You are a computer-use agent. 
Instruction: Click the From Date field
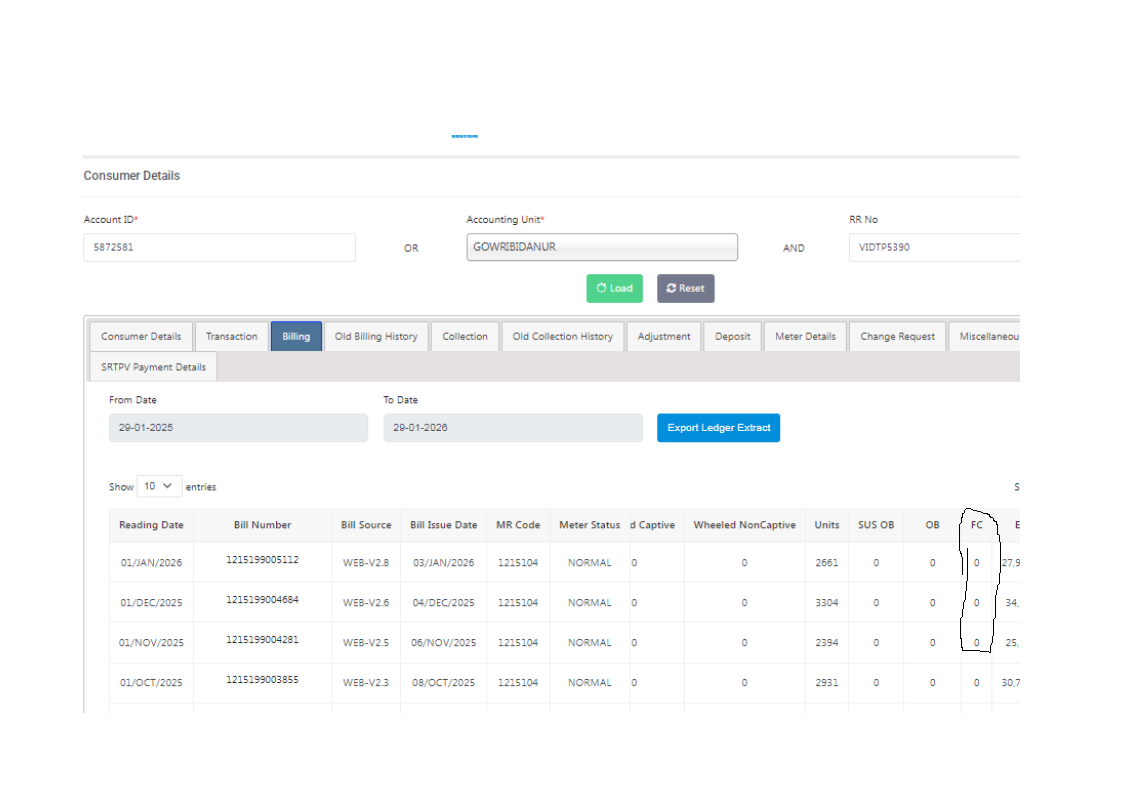click(x=238, y=428)
